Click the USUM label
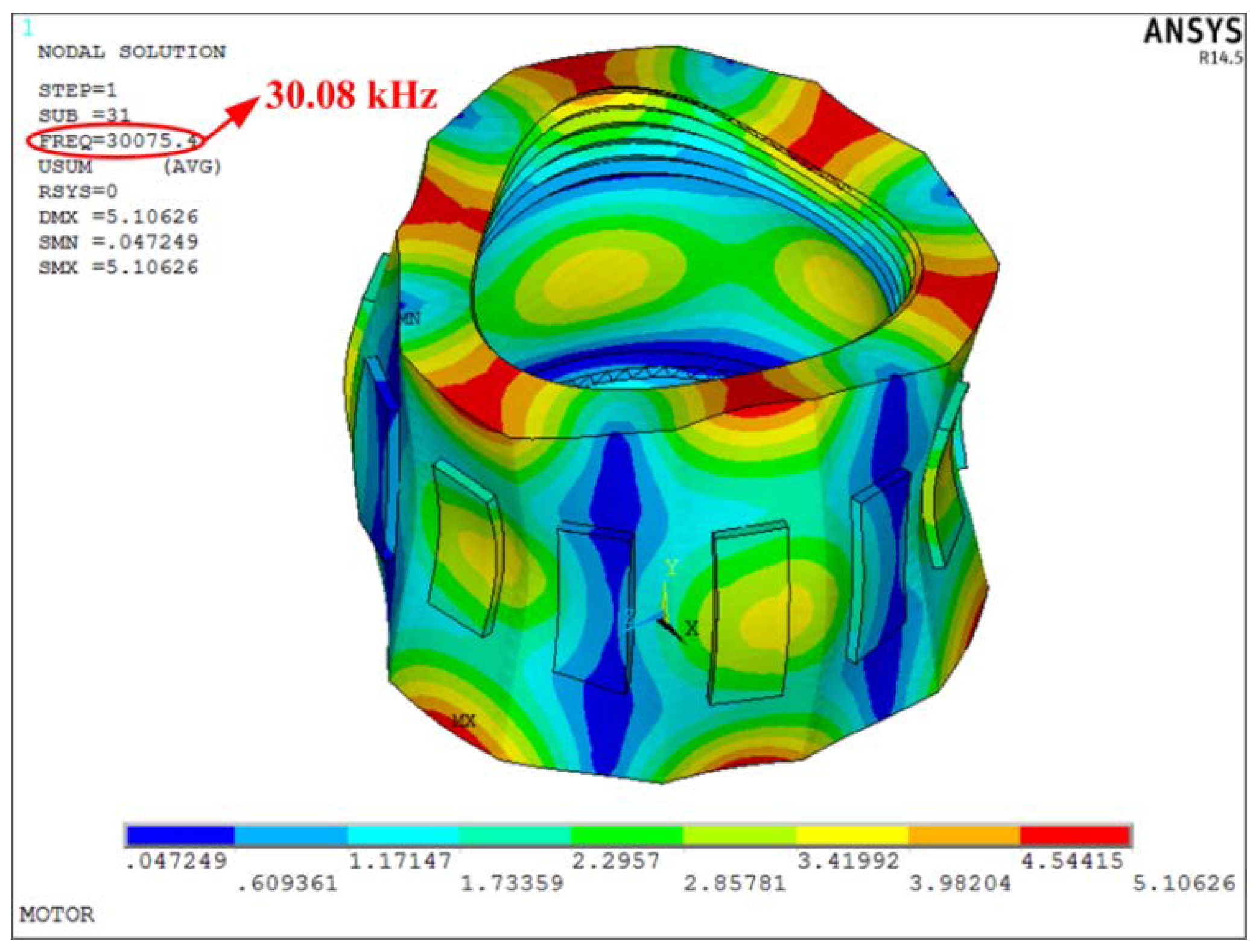 [x=65, y=166]
